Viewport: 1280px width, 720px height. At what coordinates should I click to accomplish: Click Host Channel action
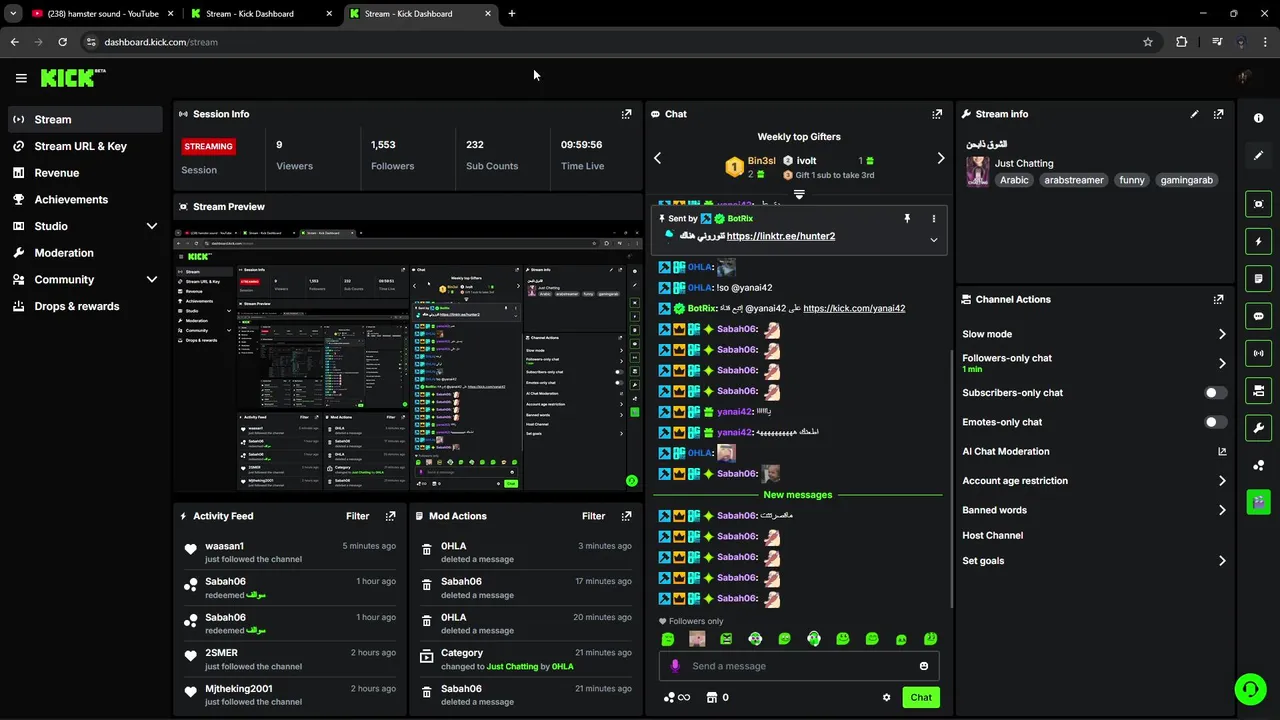click(x=993, y=536)
